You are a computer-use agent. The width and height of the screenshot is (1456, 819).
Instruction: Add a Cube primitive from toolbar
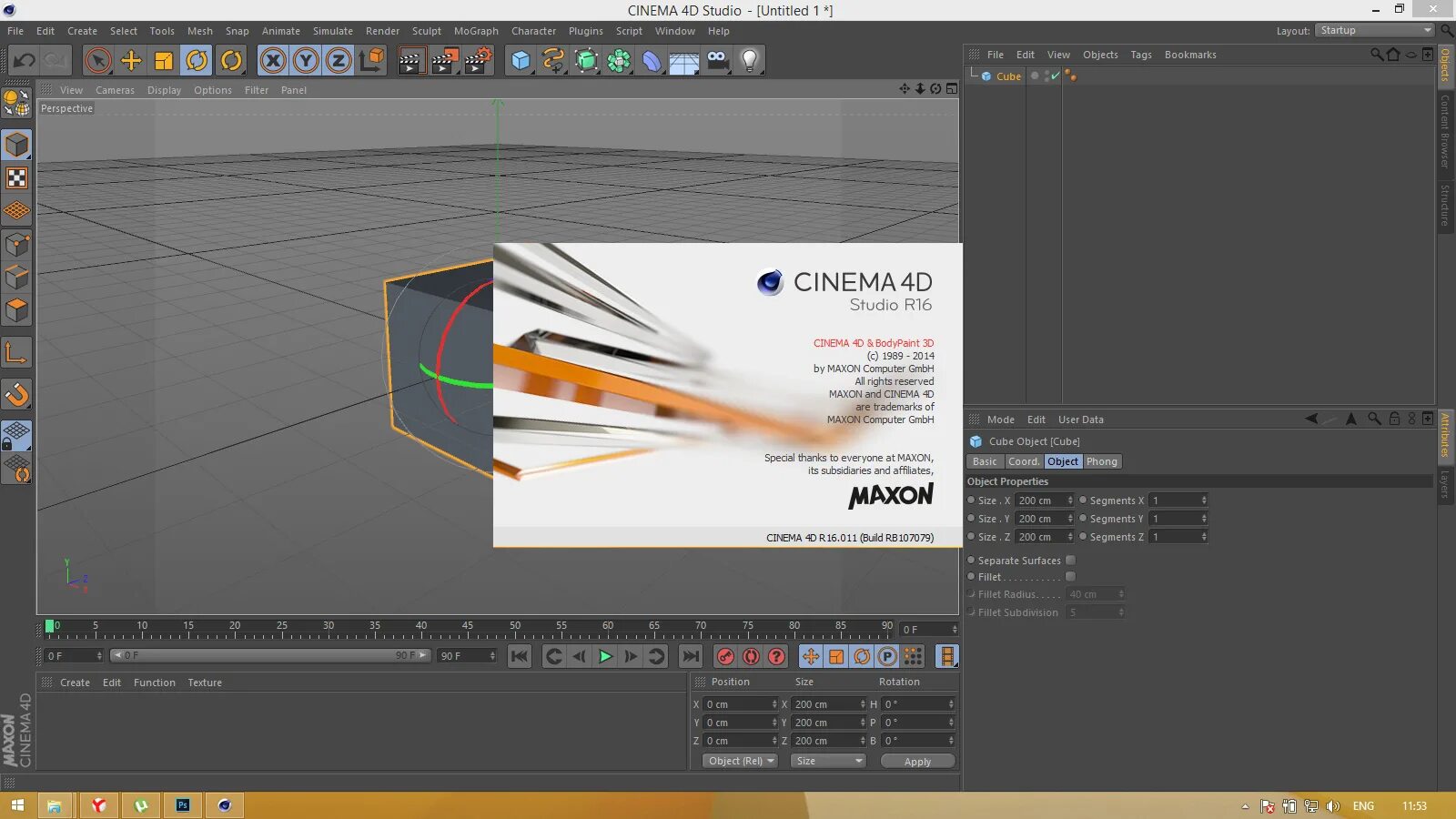coord(521,61)
